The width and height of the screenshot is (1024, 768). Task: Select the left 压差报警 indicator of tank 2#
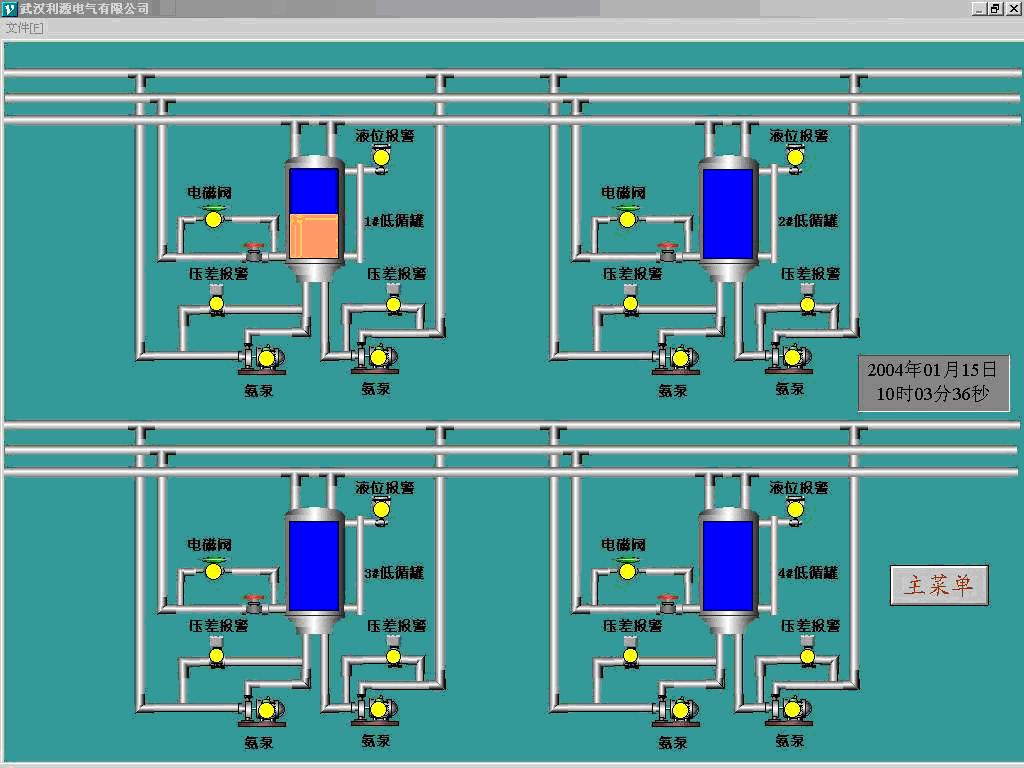(630, 304)
